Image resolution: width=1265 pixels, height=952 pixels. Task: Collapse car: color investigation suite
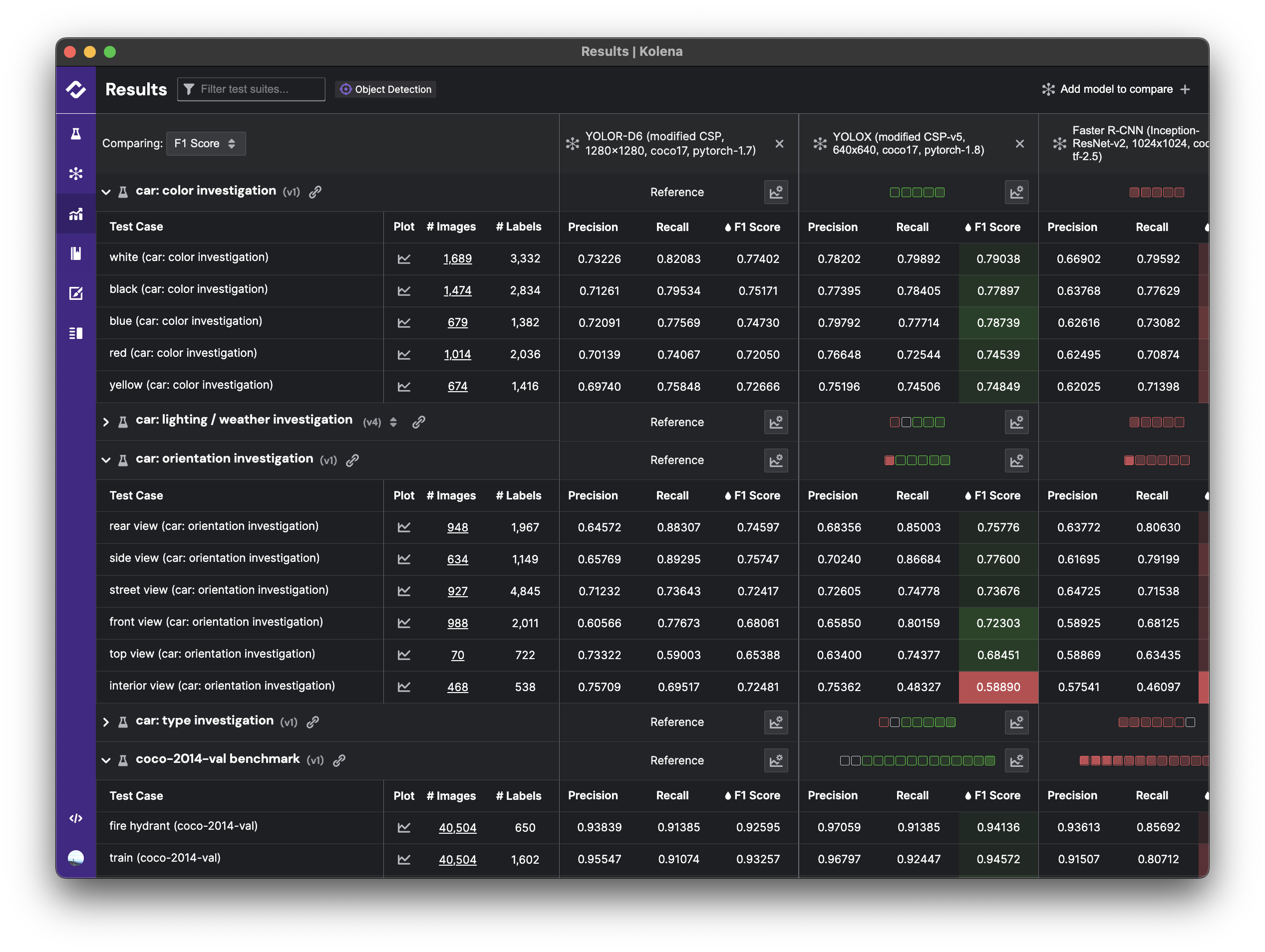tap(106, 192)
